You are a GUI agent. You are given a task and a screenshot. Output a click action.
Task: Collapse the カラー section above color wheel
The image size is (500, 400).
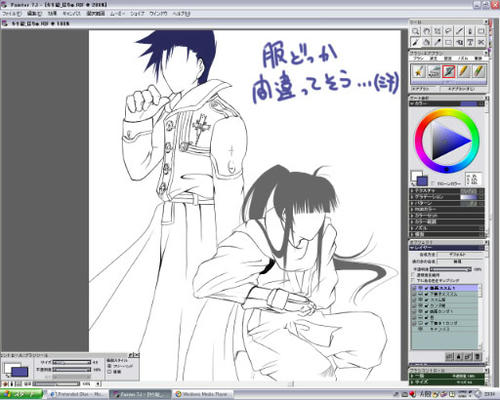click(412, 104)
